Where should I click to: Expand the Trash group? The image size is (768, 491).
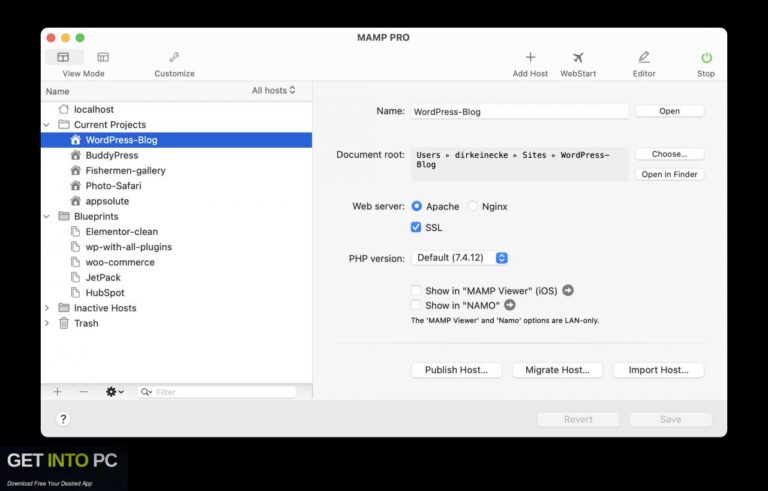click(x=47, y=323)
